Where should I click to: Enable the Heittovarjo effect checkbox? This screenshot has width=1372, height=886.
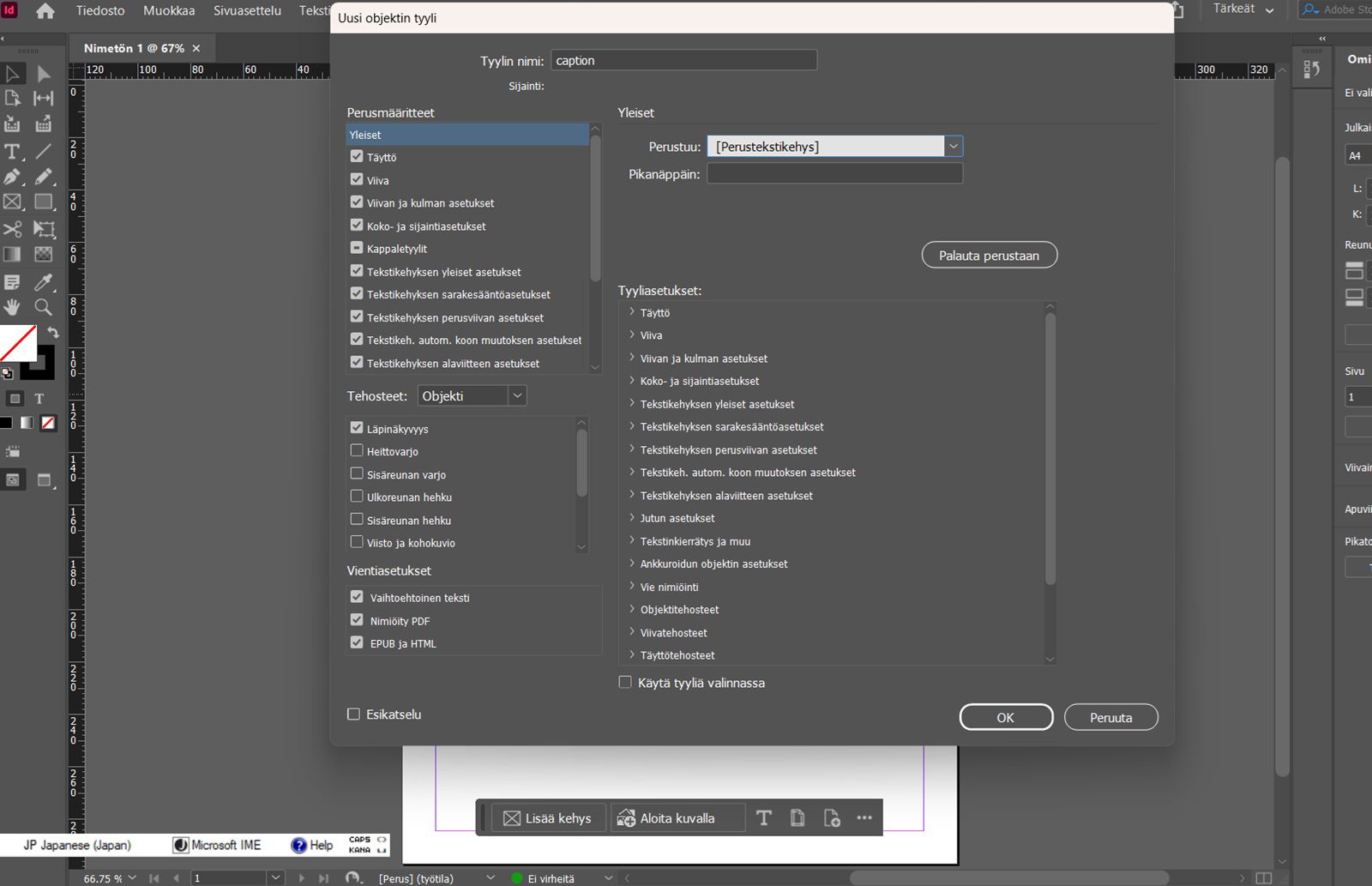357,451
